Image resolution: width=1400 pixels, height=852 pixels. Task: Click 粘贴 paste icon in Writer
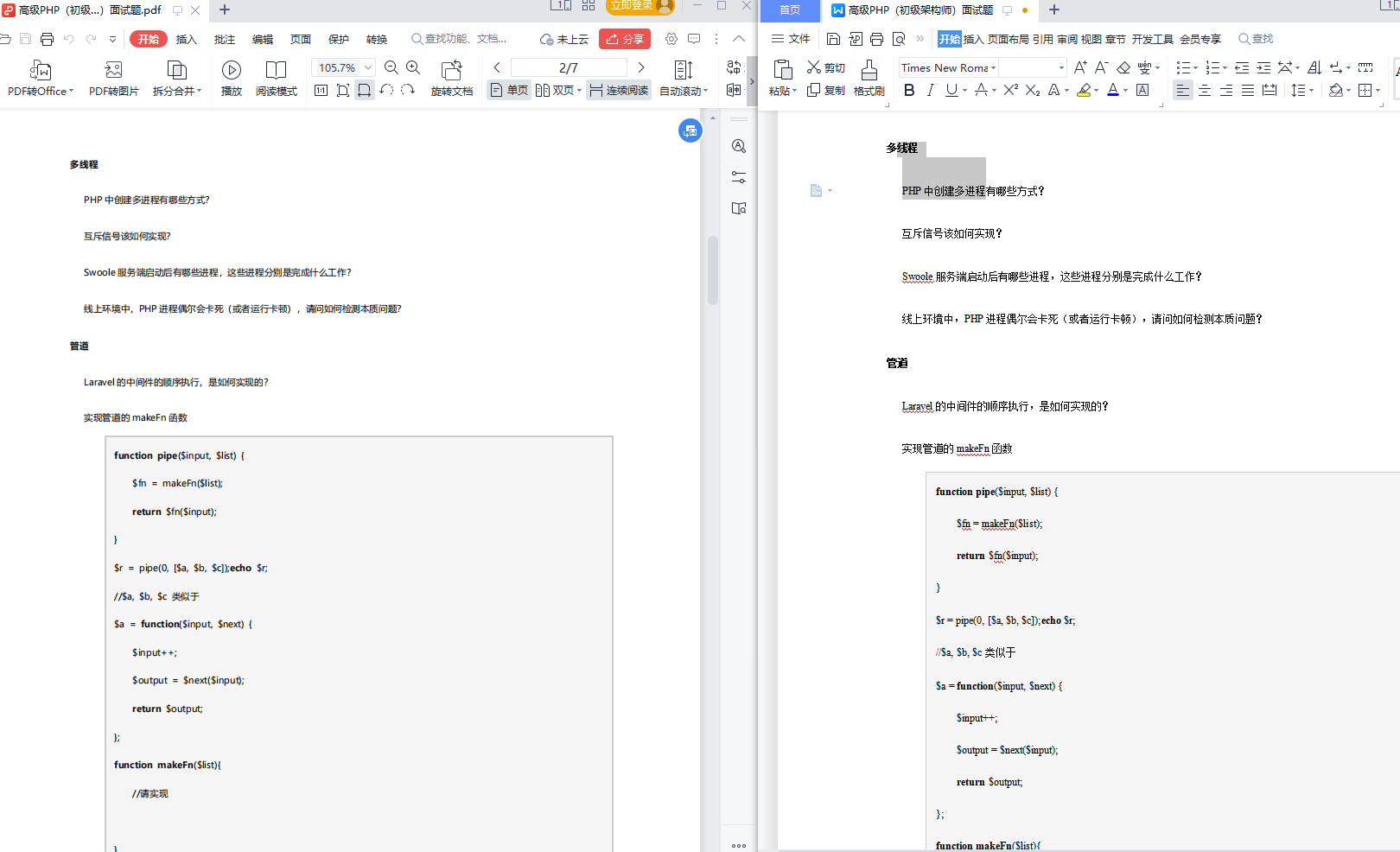783,70
